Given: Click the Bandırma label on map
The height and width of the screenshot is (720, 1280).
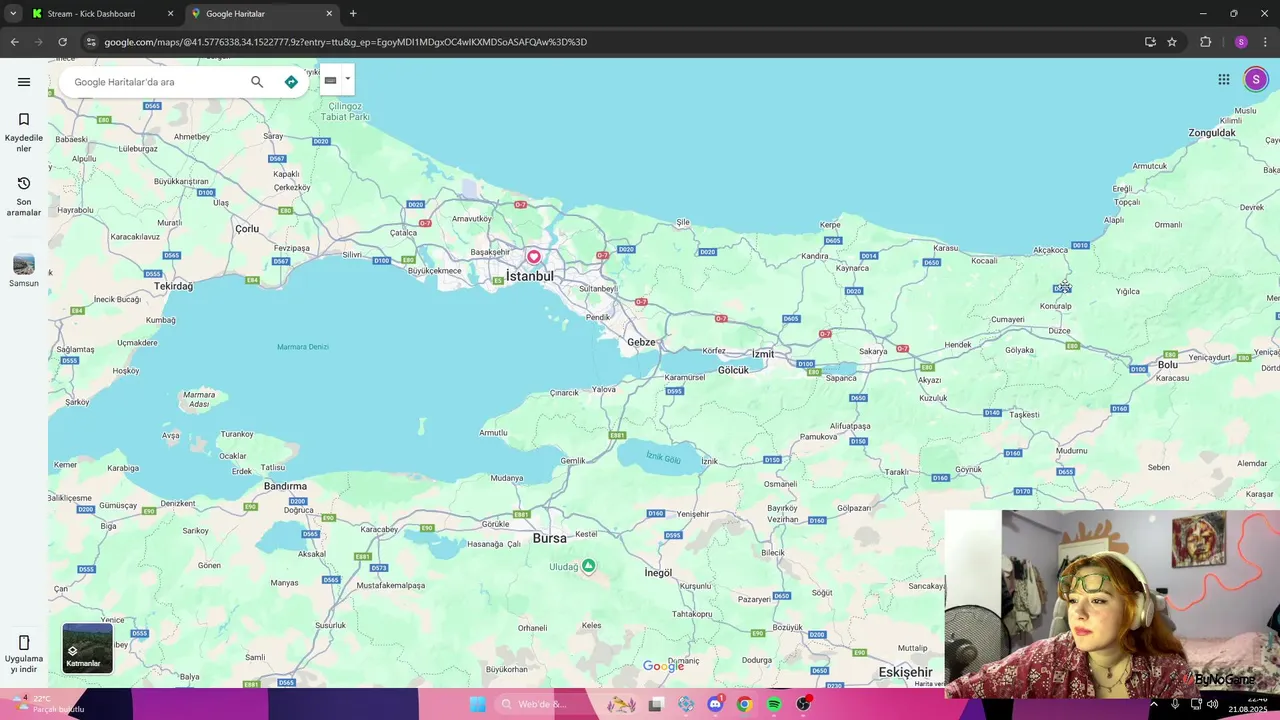Looking at the screenshot, I should coord(285,486).
